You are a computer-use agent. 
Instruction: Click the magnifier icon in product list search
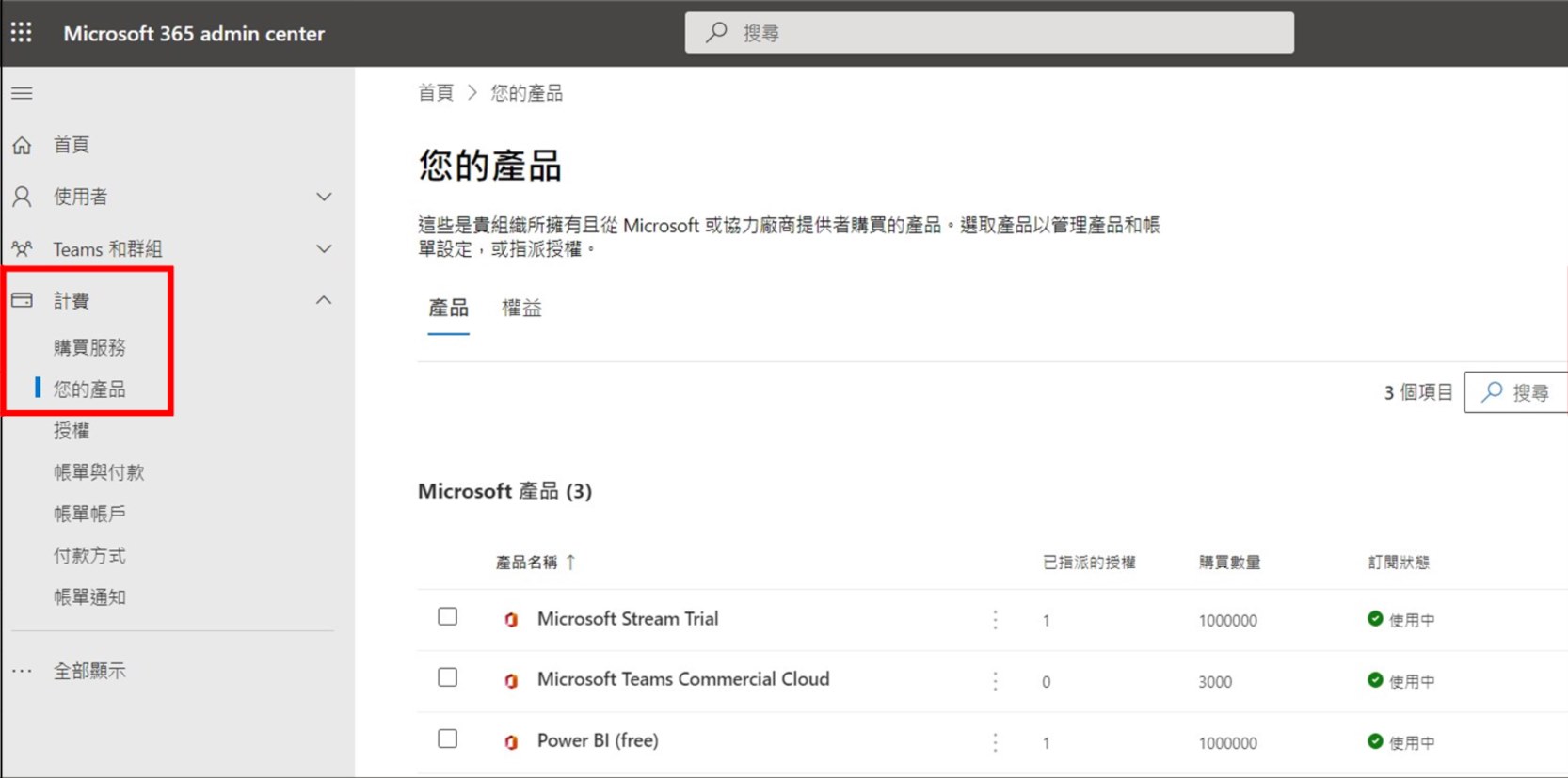pyautogui.click(x=1492, y=392)
